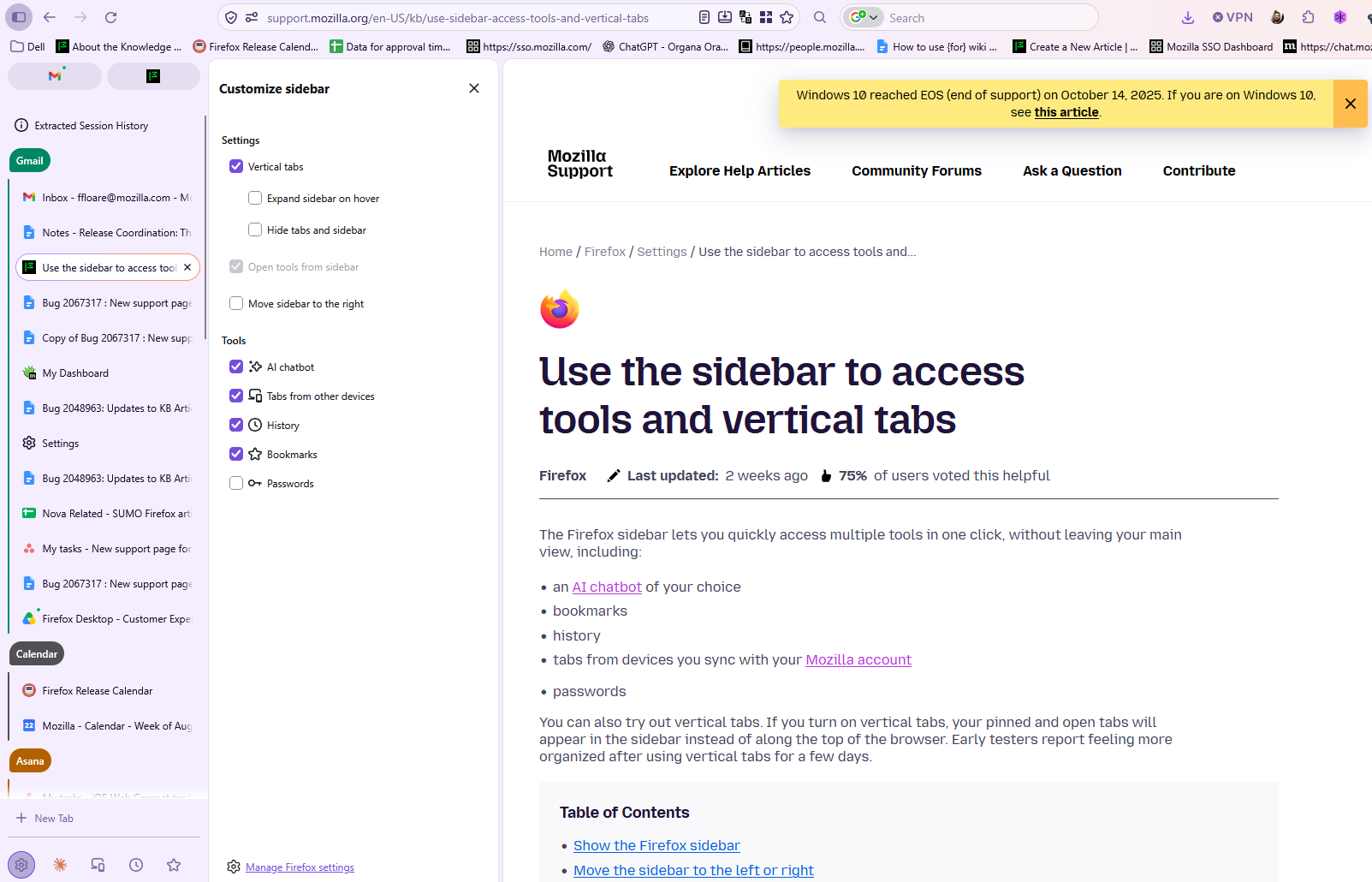Open the pinned Gmail tab
This screenshot has height=882, width=1372.
click(x=55, y=76)
